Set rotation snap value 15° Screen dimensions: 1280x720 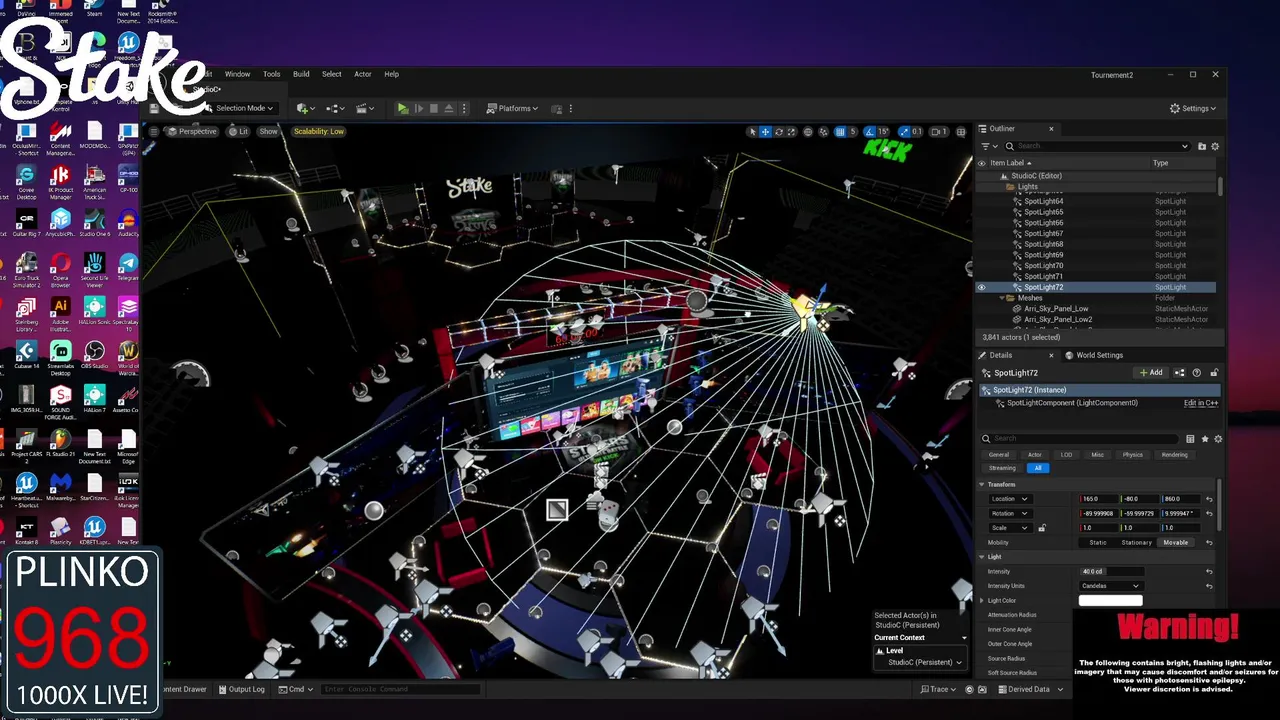coord(883,132)
